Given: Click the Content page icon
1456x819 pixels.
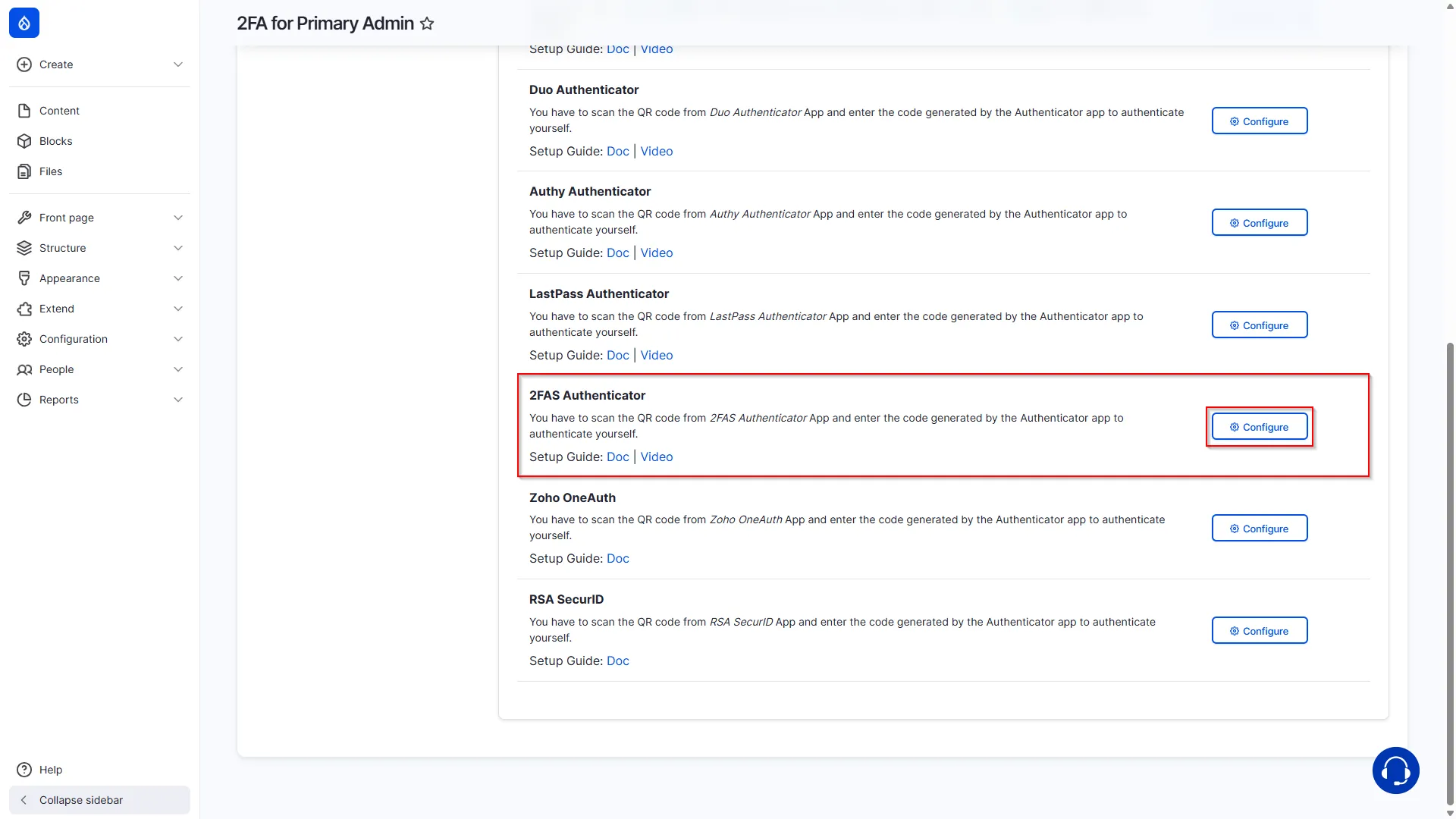Looking at the screenshot, I should tap(24, 111).
